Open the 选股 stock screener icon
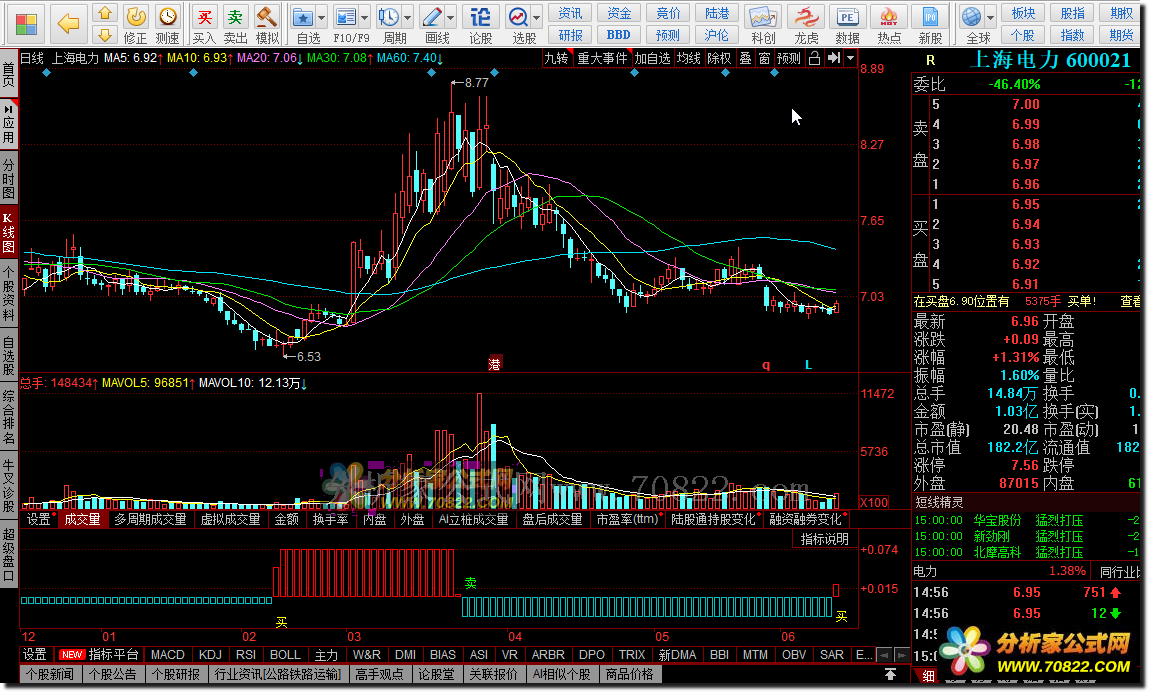Screen dimensions: 1150x692 click(519, 16)
